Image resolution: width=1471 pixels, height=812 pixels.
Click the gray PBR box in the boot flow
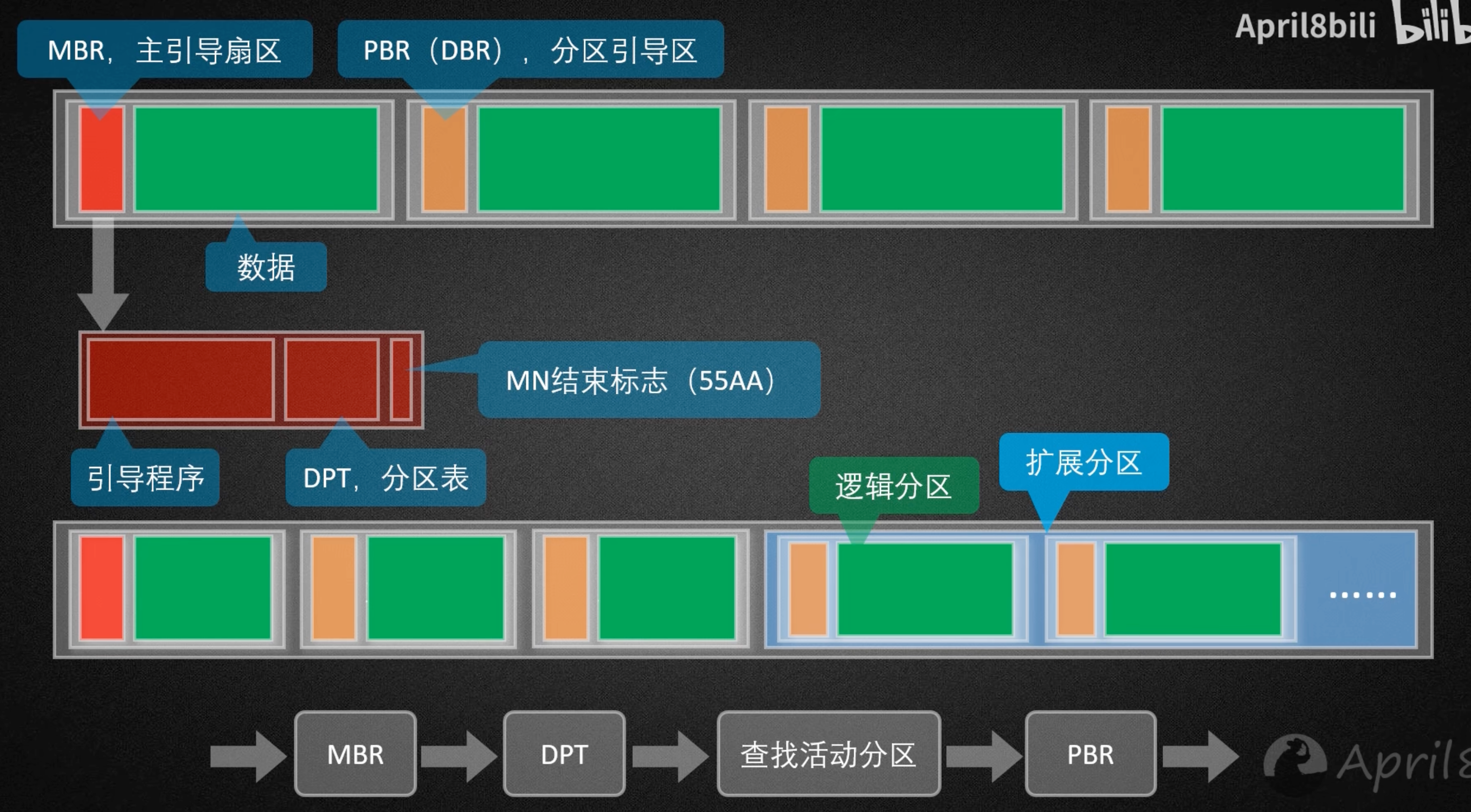click(1091, 754)
